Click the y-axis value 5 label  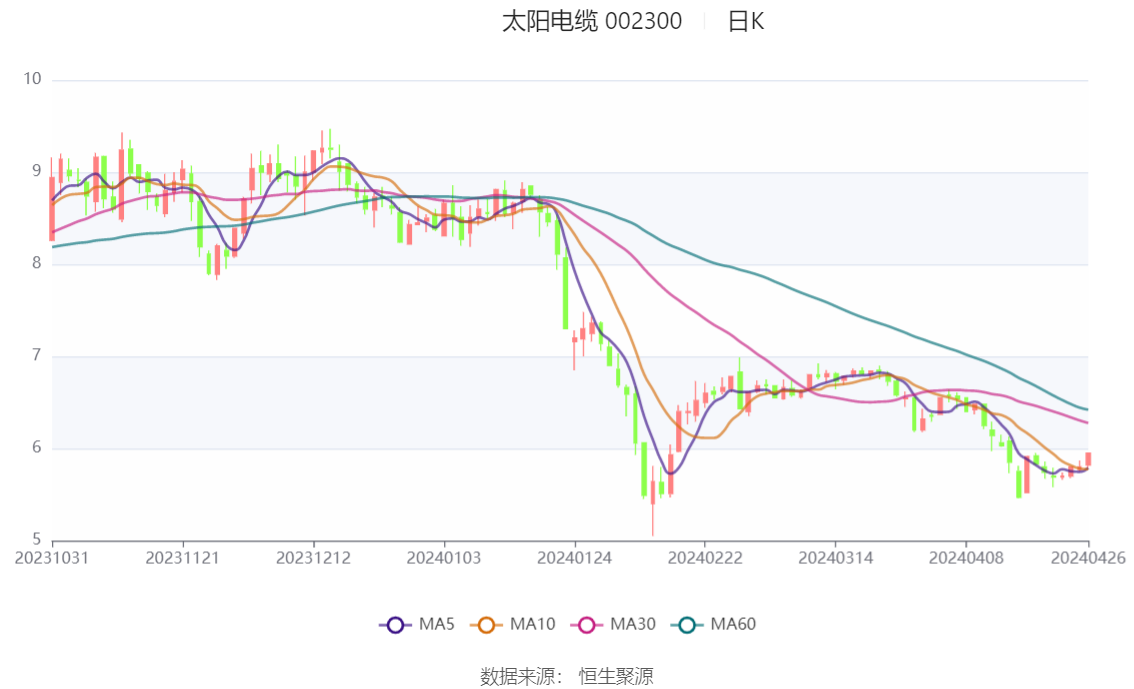tap(37, 540)
